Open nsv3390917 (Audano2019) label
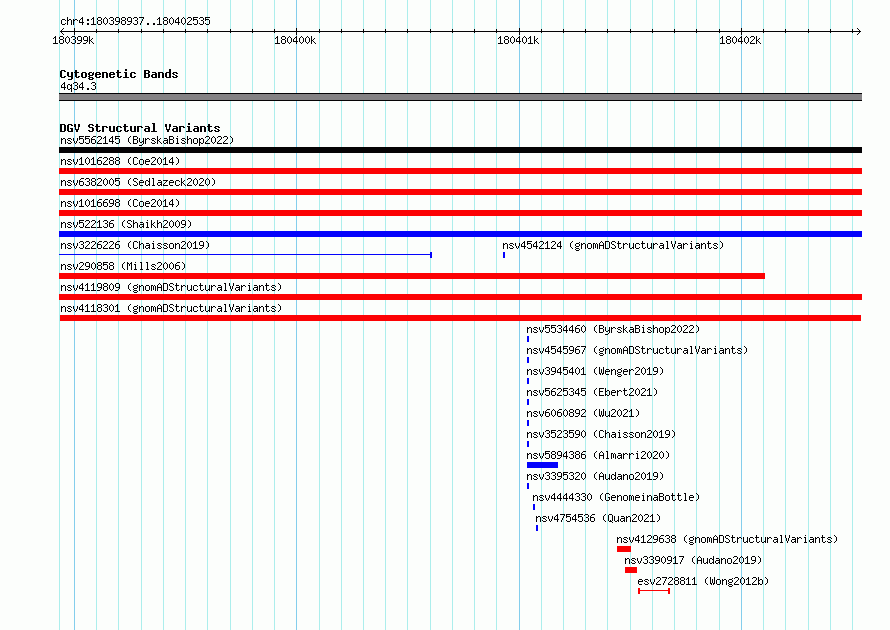 [x=693, y=560]
